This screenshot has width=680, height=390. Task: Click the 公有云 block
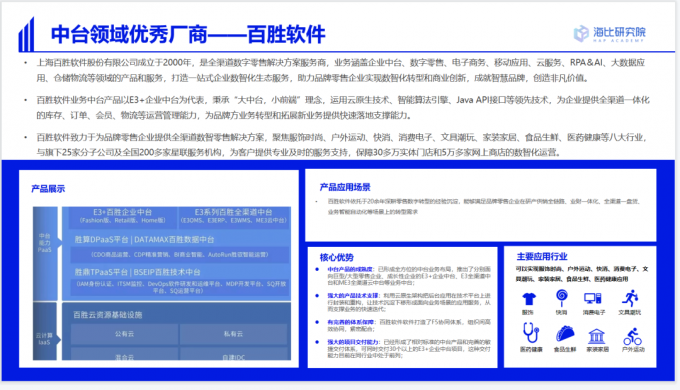[124, 334]
